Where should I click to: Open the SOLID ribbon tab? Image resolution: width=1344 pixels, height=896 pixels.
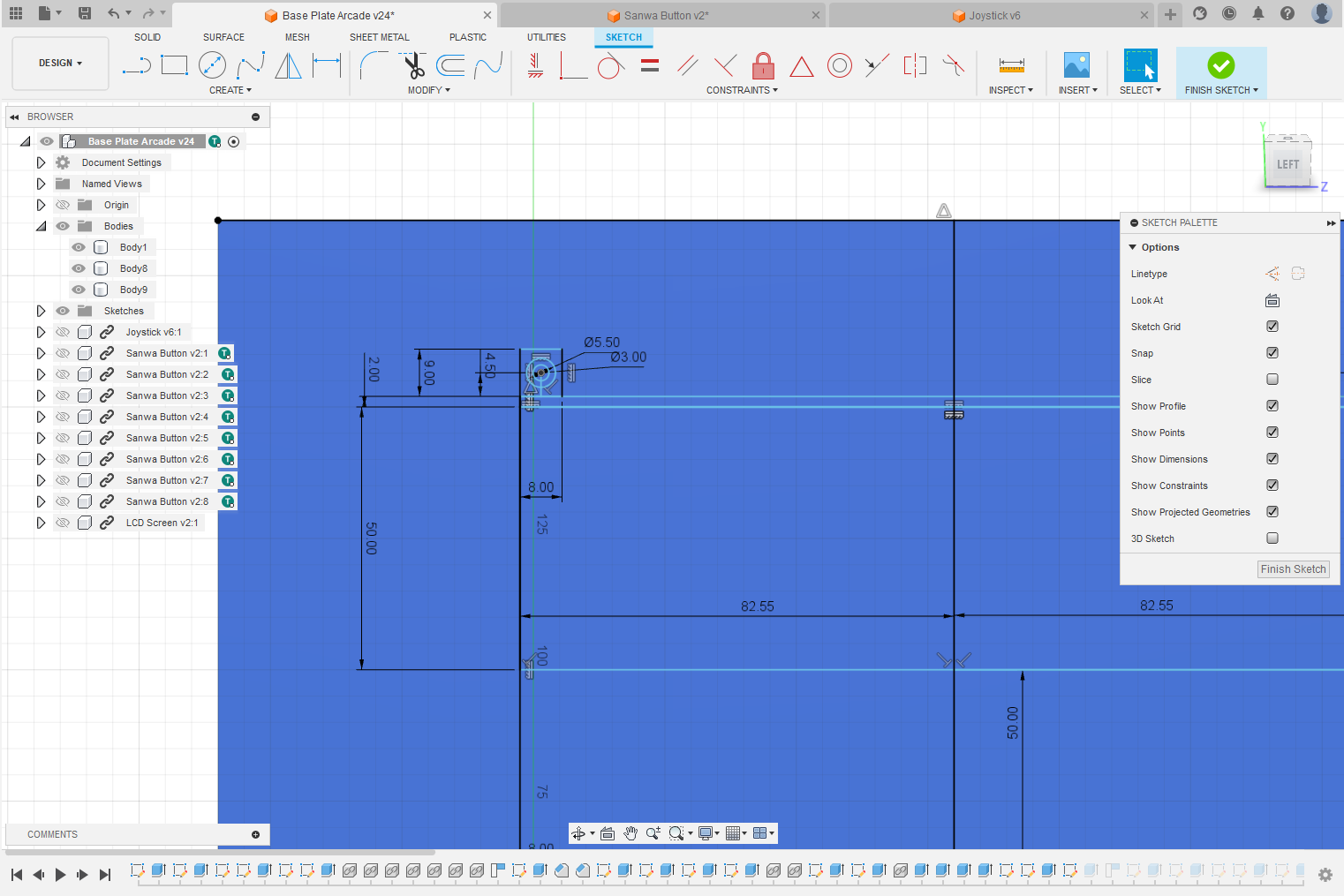click(147, 37)
